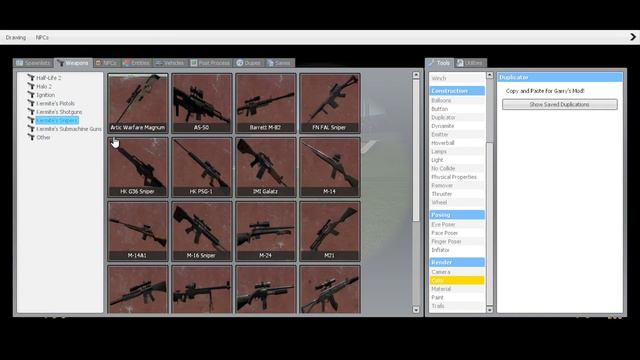Select the Material tool
640x360 pixels.
tap(457, 289)
